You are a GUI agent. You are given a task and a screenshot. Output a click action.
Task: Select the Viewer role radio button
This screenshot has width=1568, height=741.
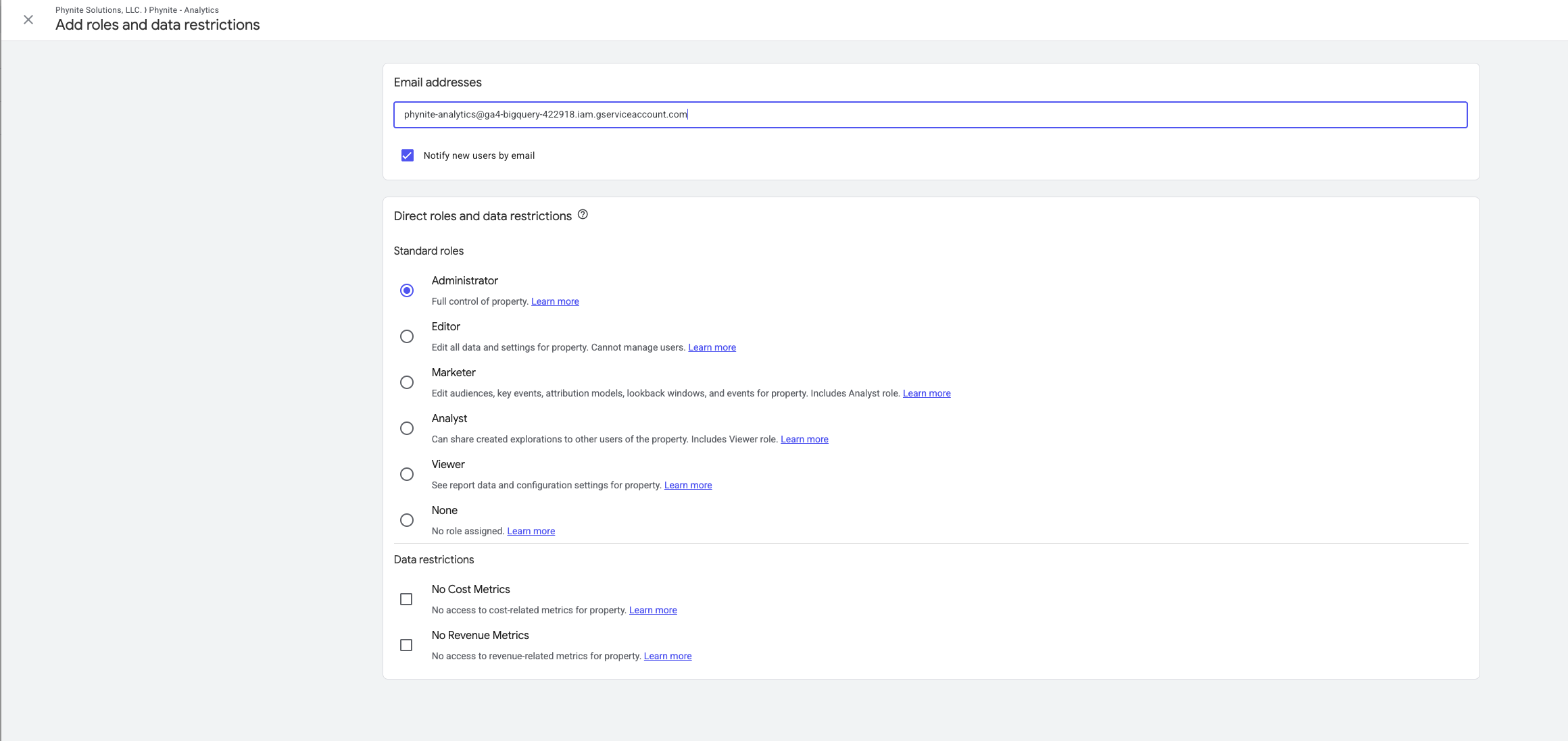[x=407, y=474]
